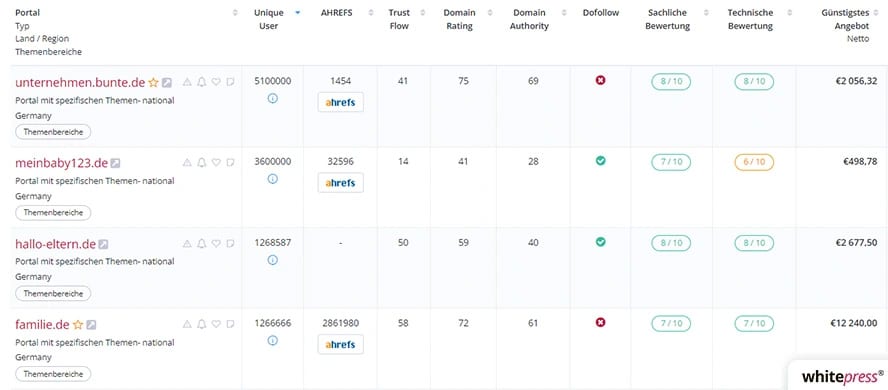Toggle the bell notification for meinbaby123.de

click(202, 162)
